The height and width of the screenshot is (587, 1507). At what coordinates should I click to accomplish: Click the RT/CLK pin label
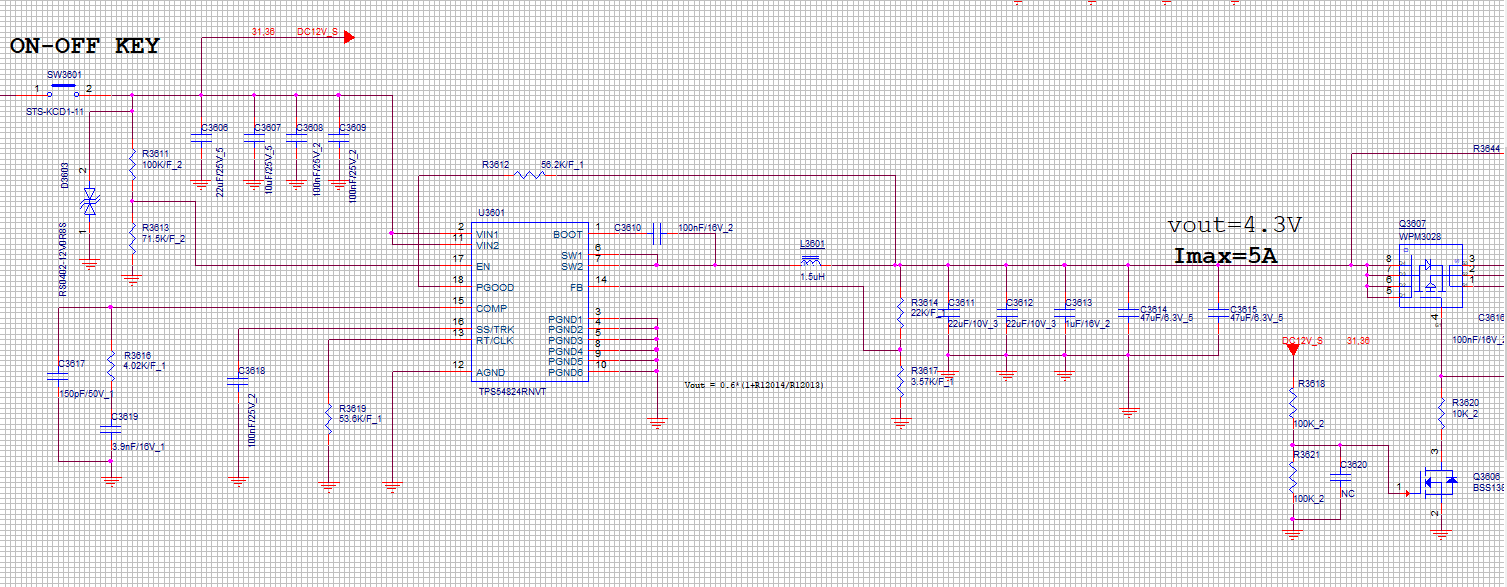point(495,340)
